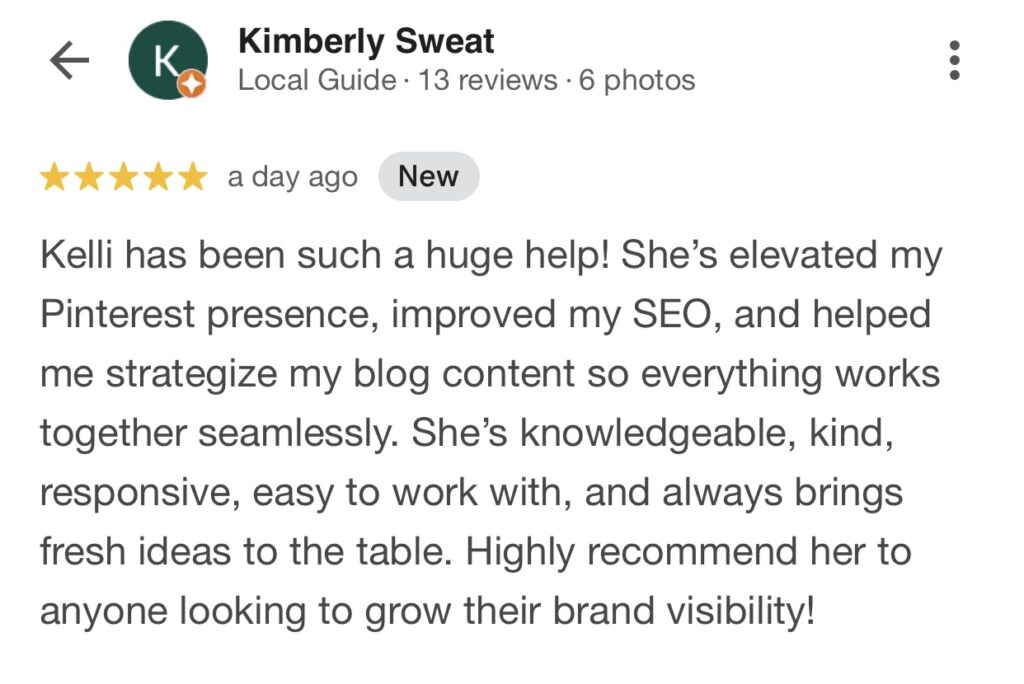Click the gray New badge
Screen dimensions: 1024x684
(x=428, y=177)
